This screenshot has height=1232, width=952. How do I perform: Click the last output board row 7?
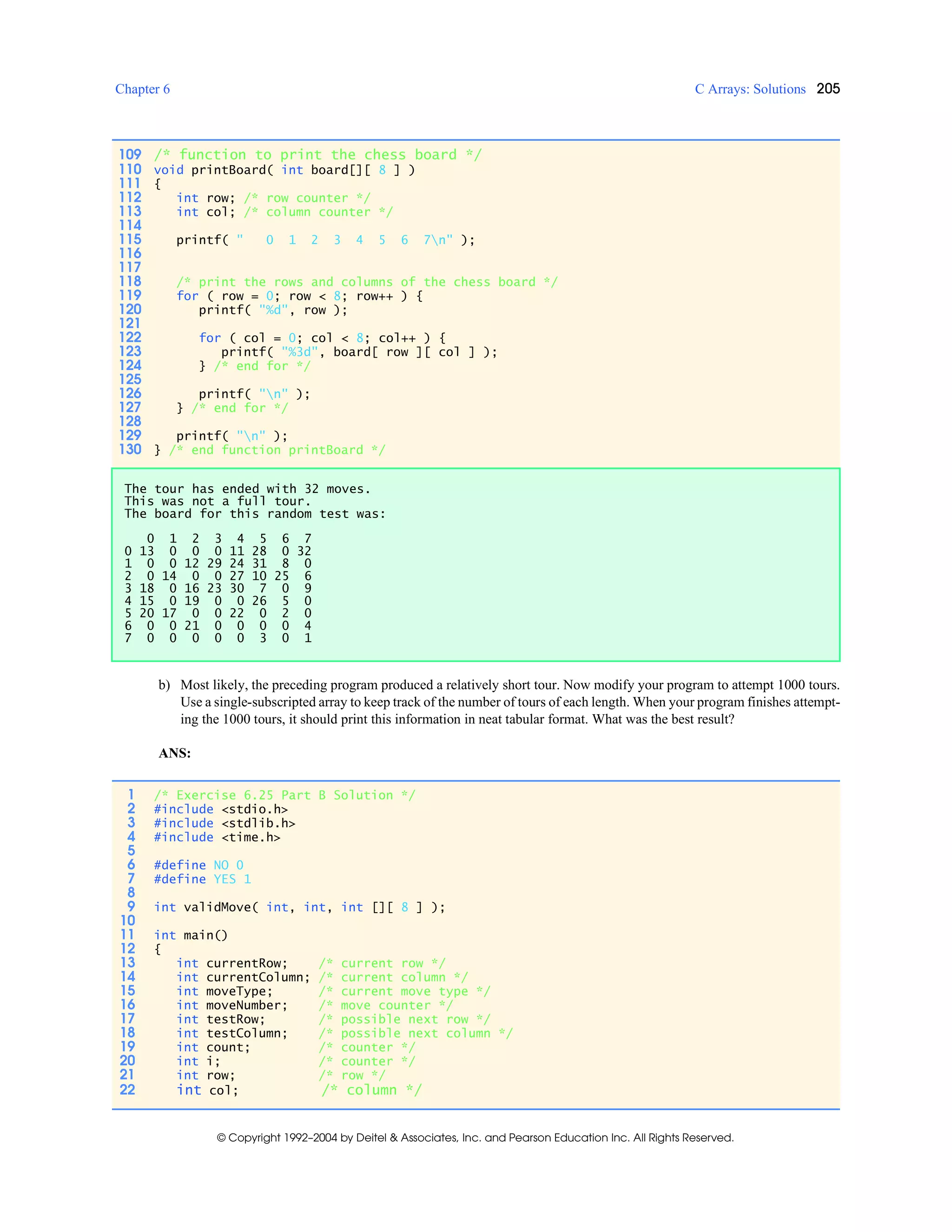tap(218, 638)
